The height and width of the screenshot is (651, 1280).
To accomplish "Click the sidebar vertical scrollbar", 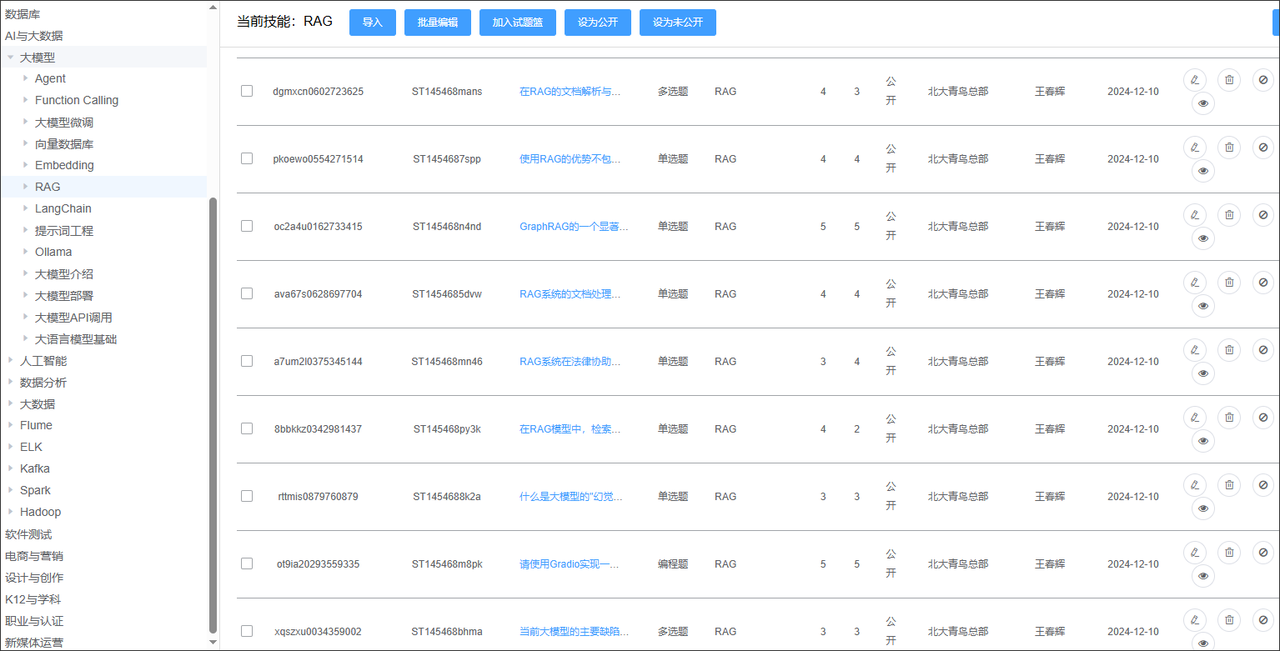I will pos(212,400).
